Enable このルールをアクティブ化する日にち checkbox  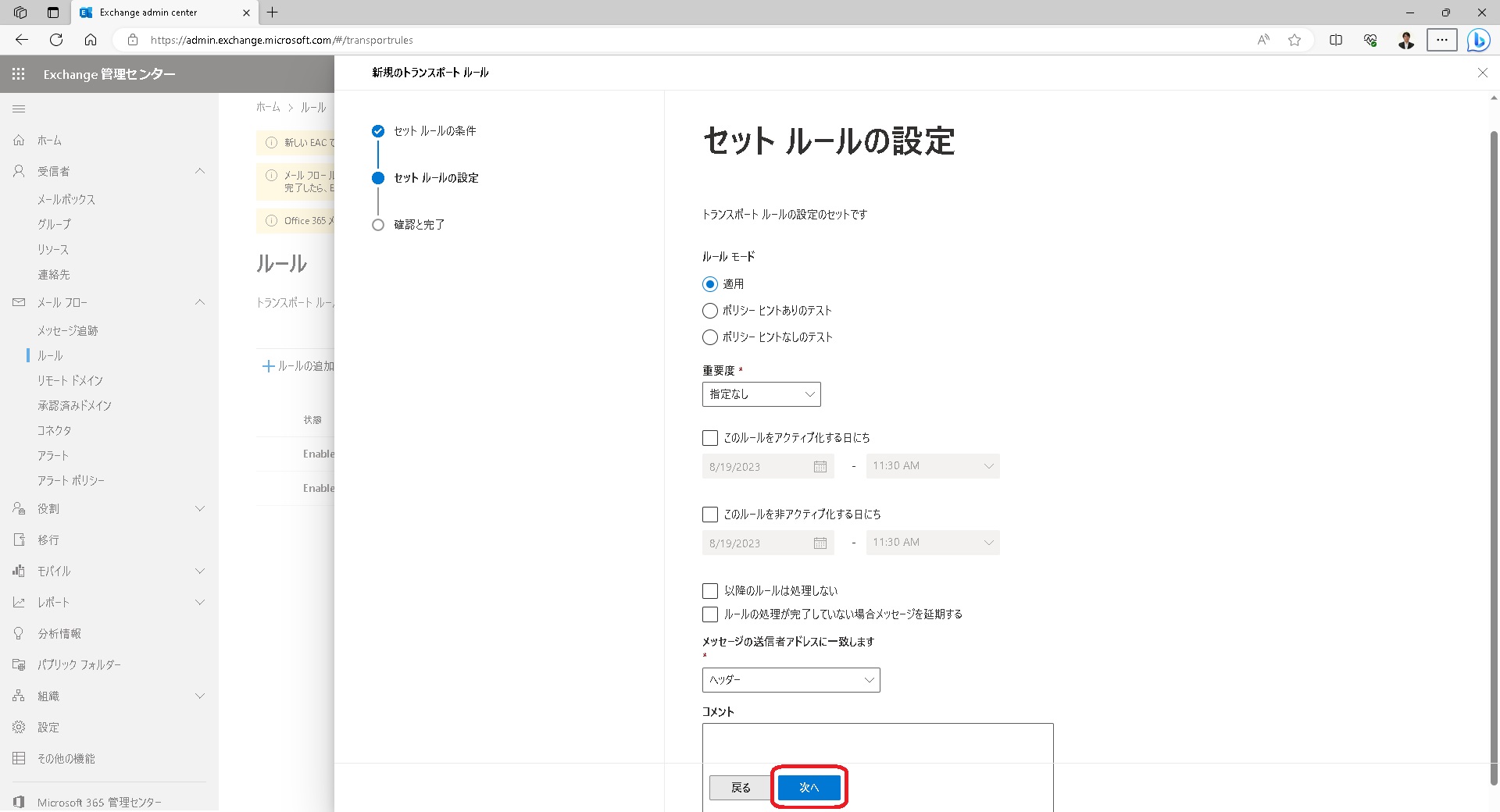pyautogui.click(x=709, y=438)
